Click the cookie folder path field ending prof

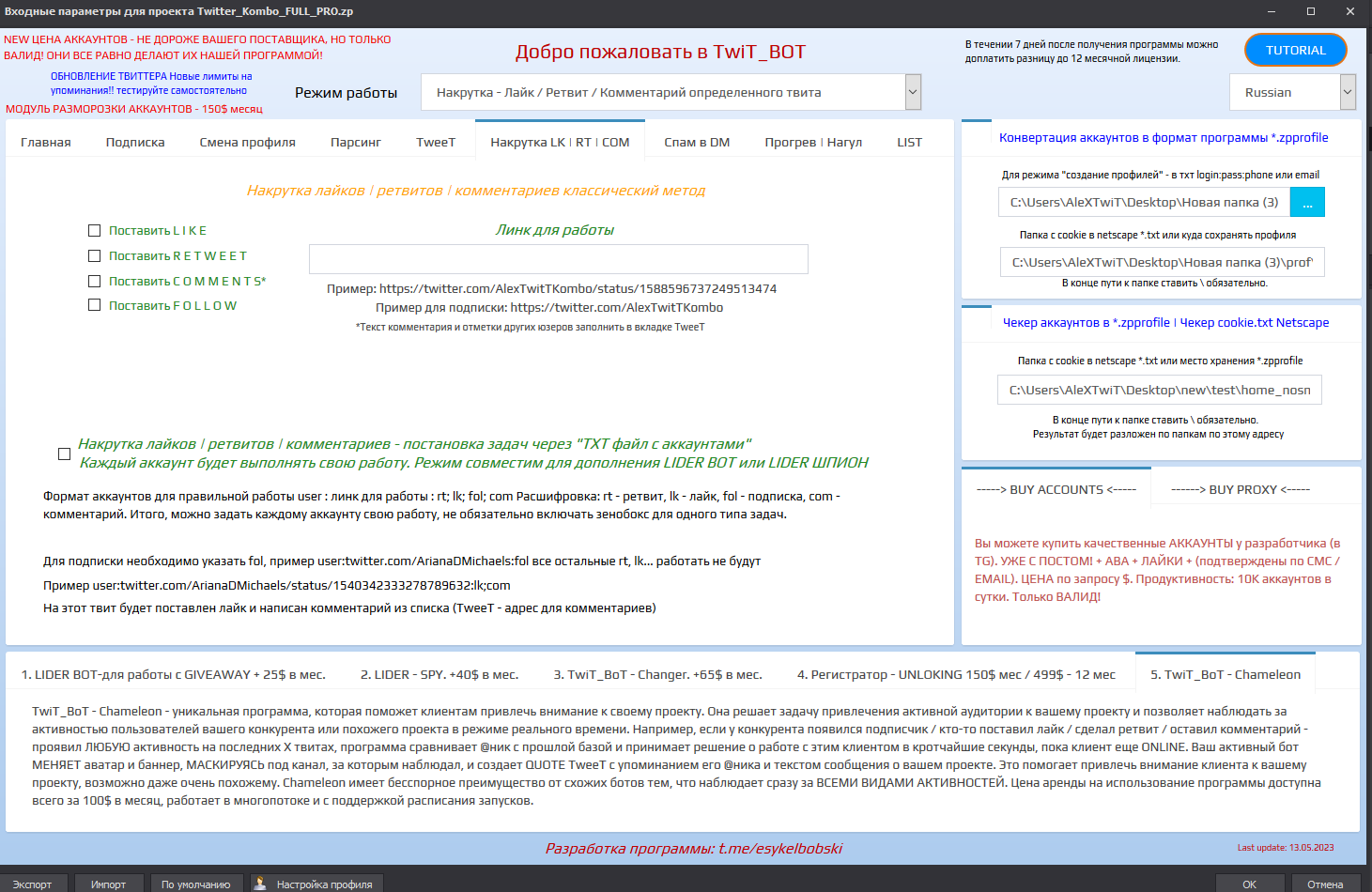[1163, 263]
